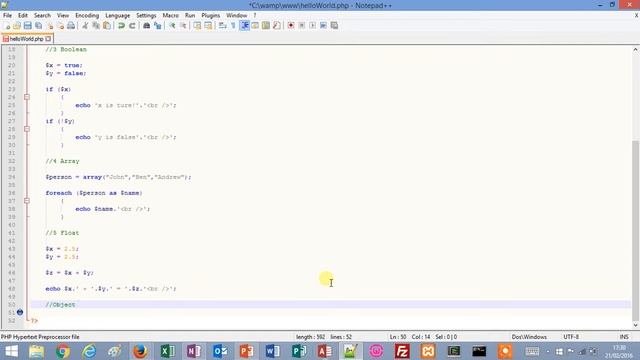Click the Playback macro icon
Viewport: 640px width, 360px height.
312,26
